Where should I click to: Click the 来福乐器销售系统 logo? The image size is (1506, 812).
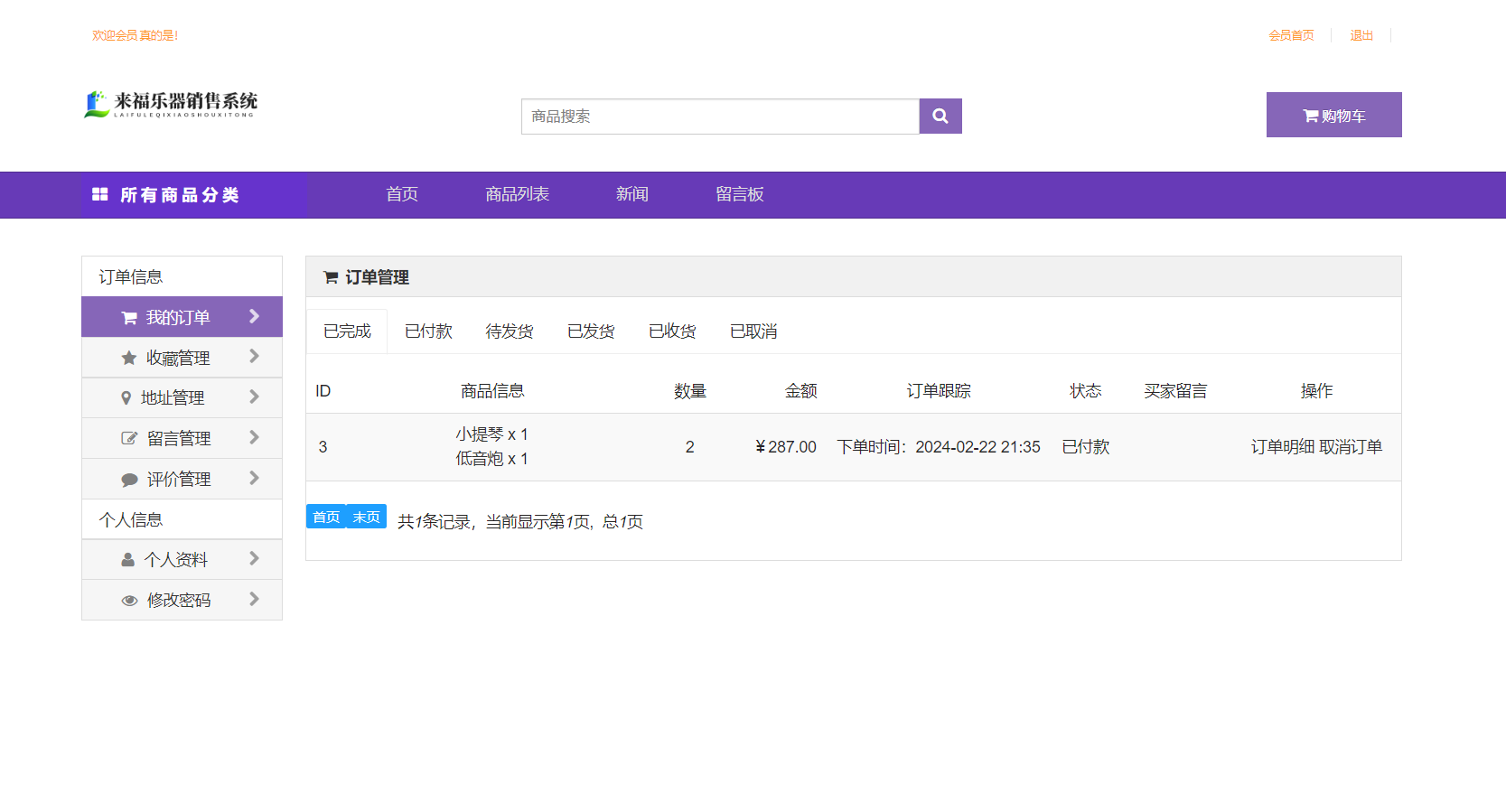pyautogui.click(x=171, y=104)
